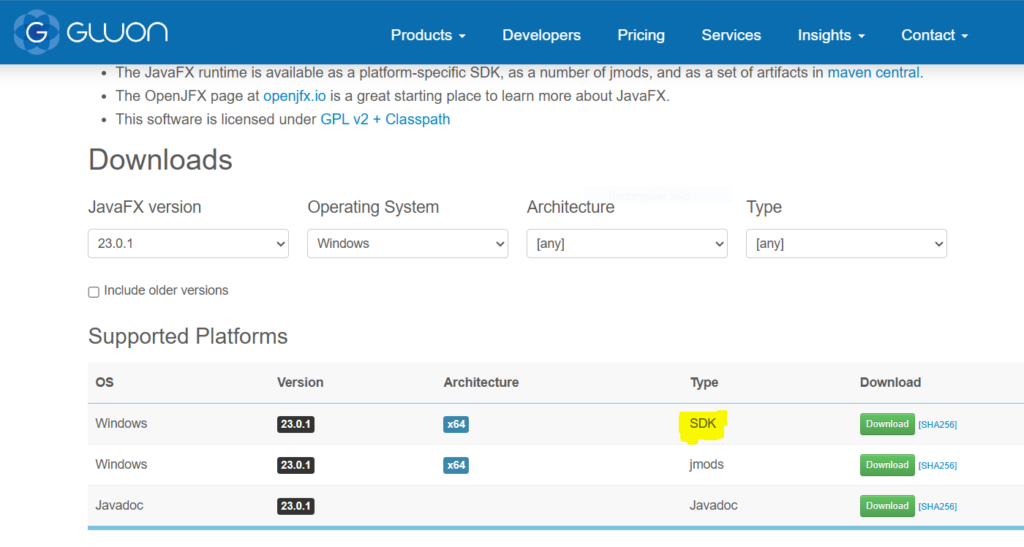Check Include older versions checkbox
Screen dimensions: 1024x547
(x=93, y=292)
